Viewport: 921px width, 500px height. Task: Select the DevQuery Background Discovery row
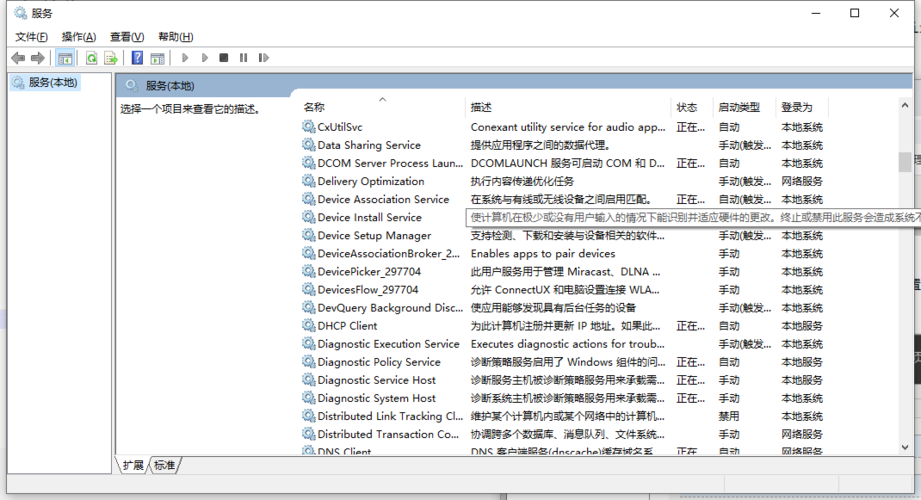[x=563, y=308]
